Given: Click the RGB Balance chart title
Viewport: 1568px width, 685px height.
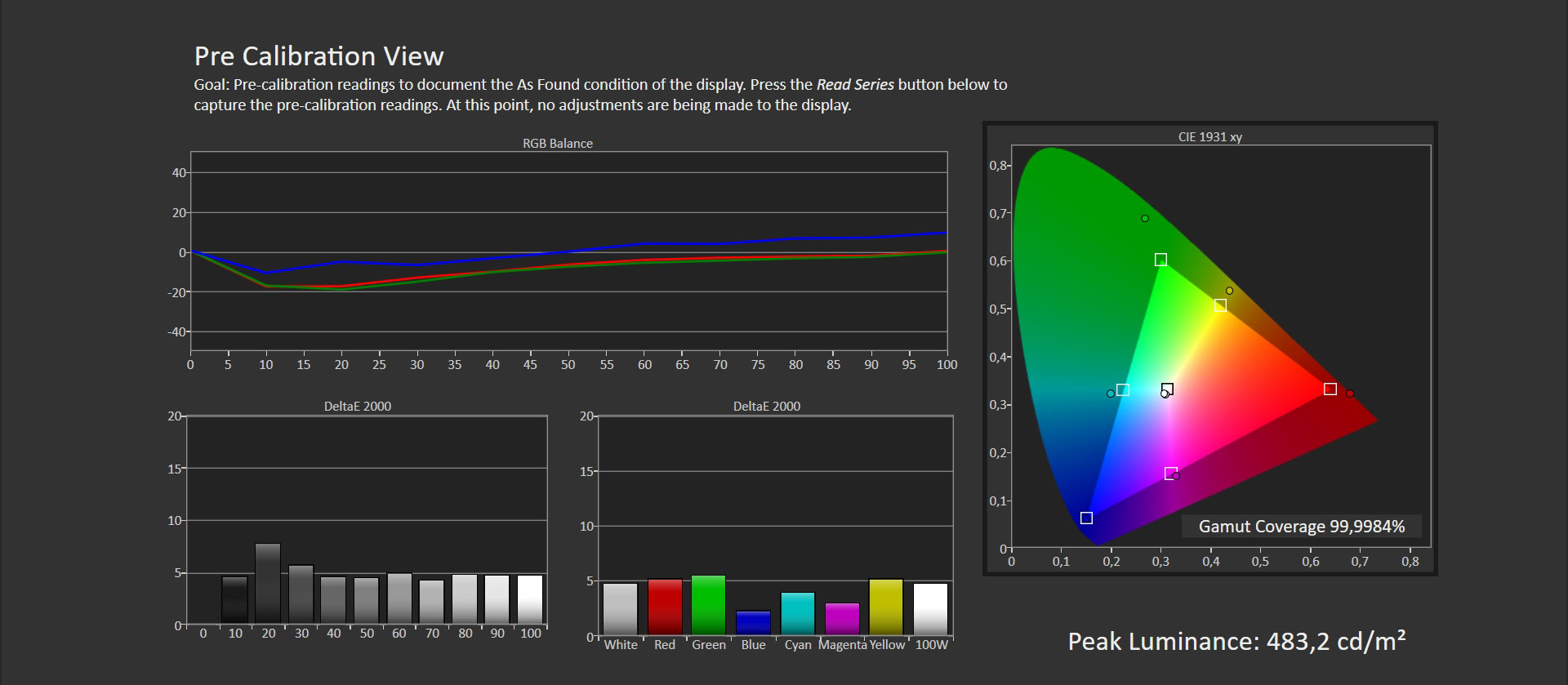Looking at the screenshot, I should click(x=558, y=143).
